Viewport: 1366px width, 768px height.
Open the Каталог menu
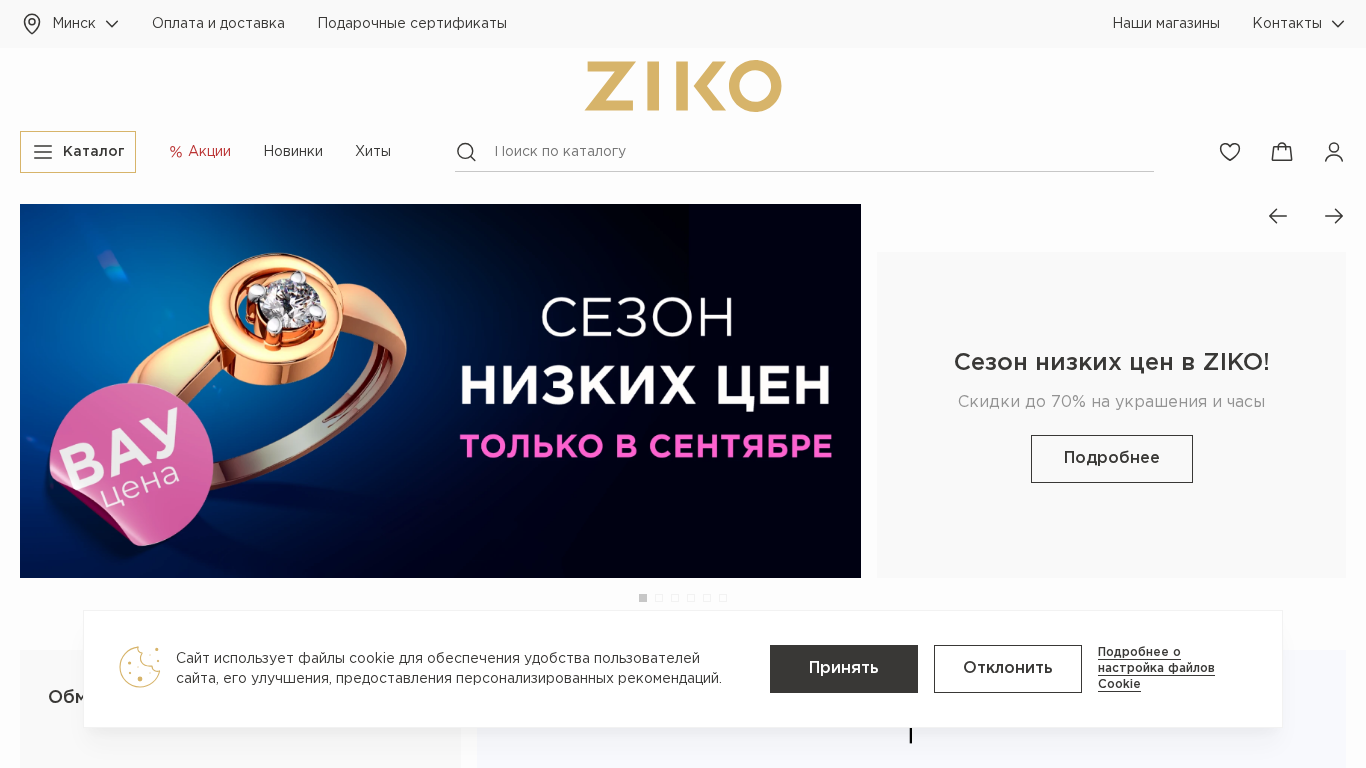(x=78, y=152)
